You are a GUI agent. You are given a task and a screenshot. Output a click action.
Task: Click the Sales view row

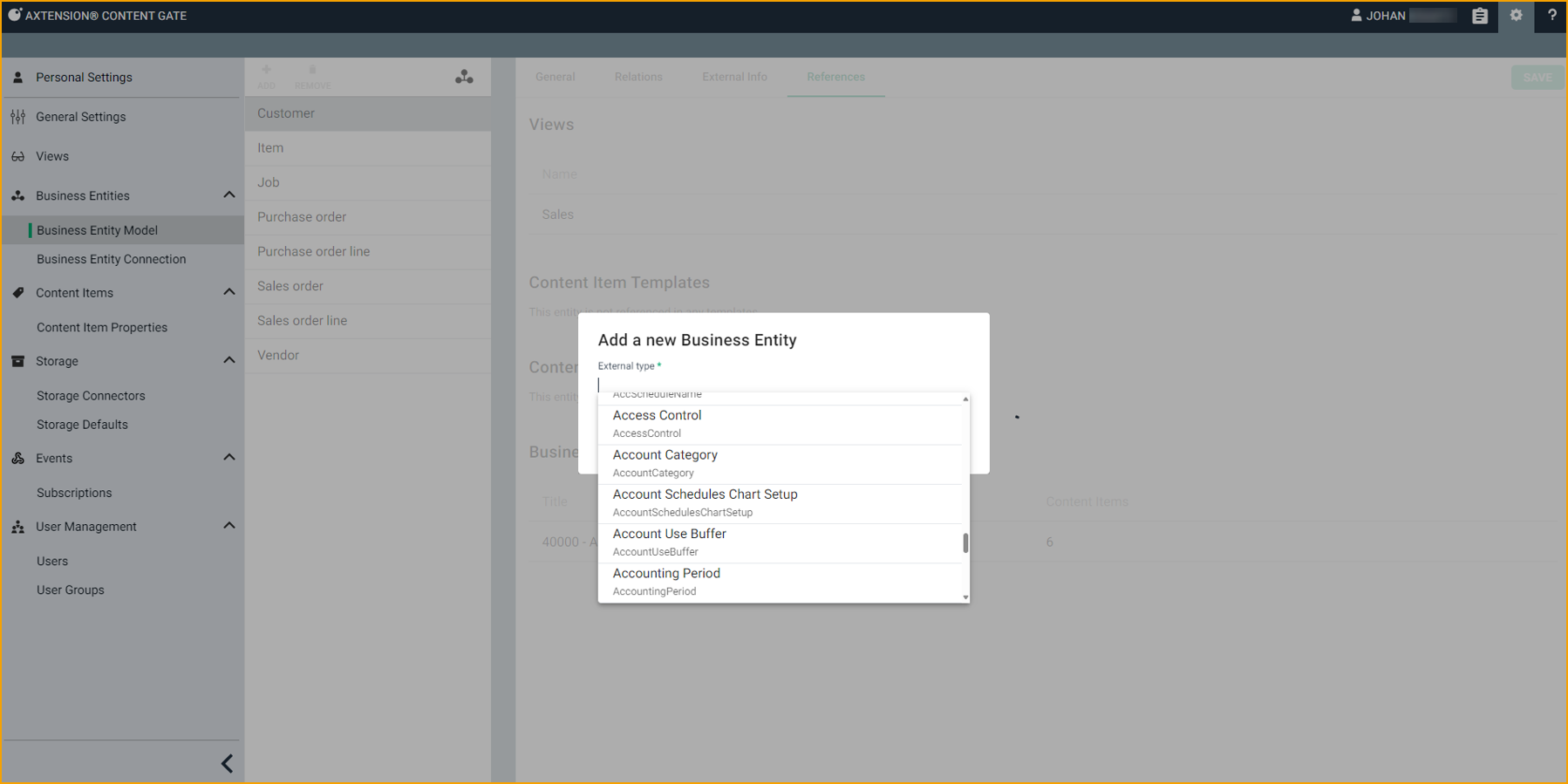coord(1042,215)
